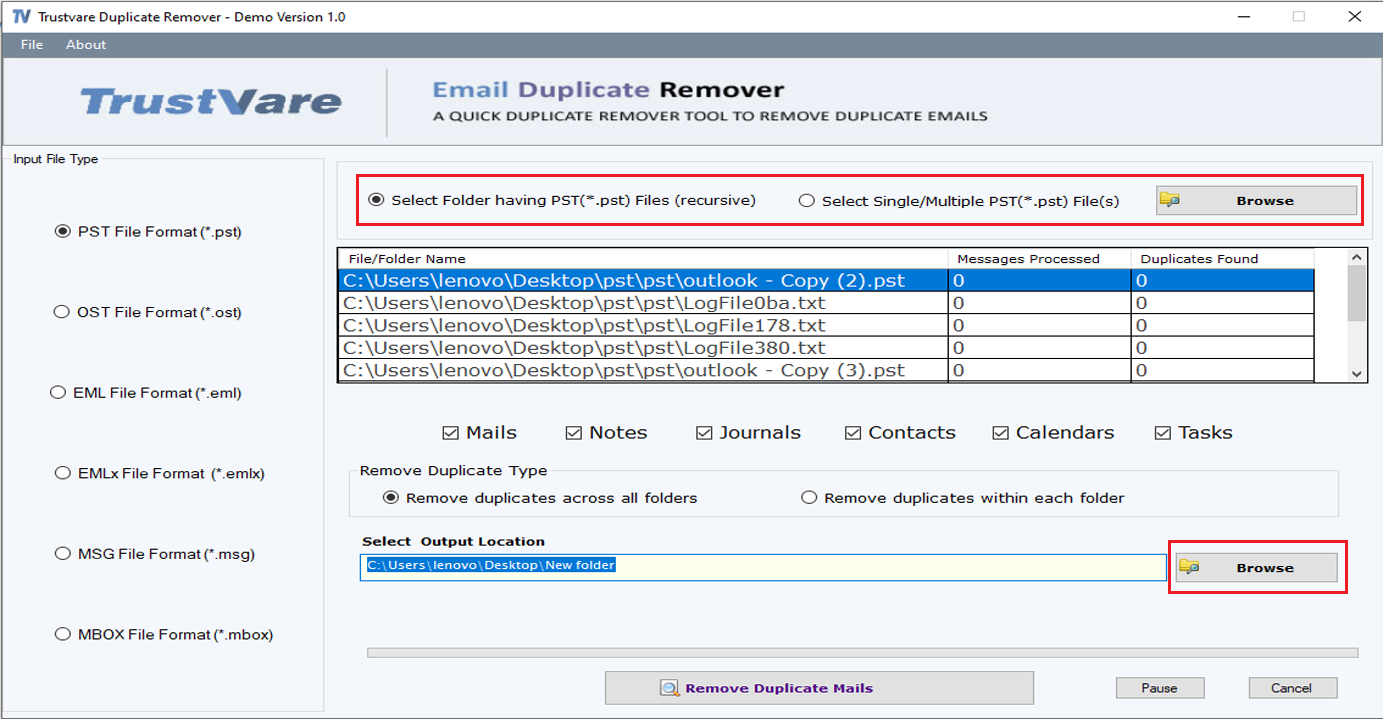The image size is (1383, 719).
Task: Toggle the Mails checkbox
Action: 480,433
